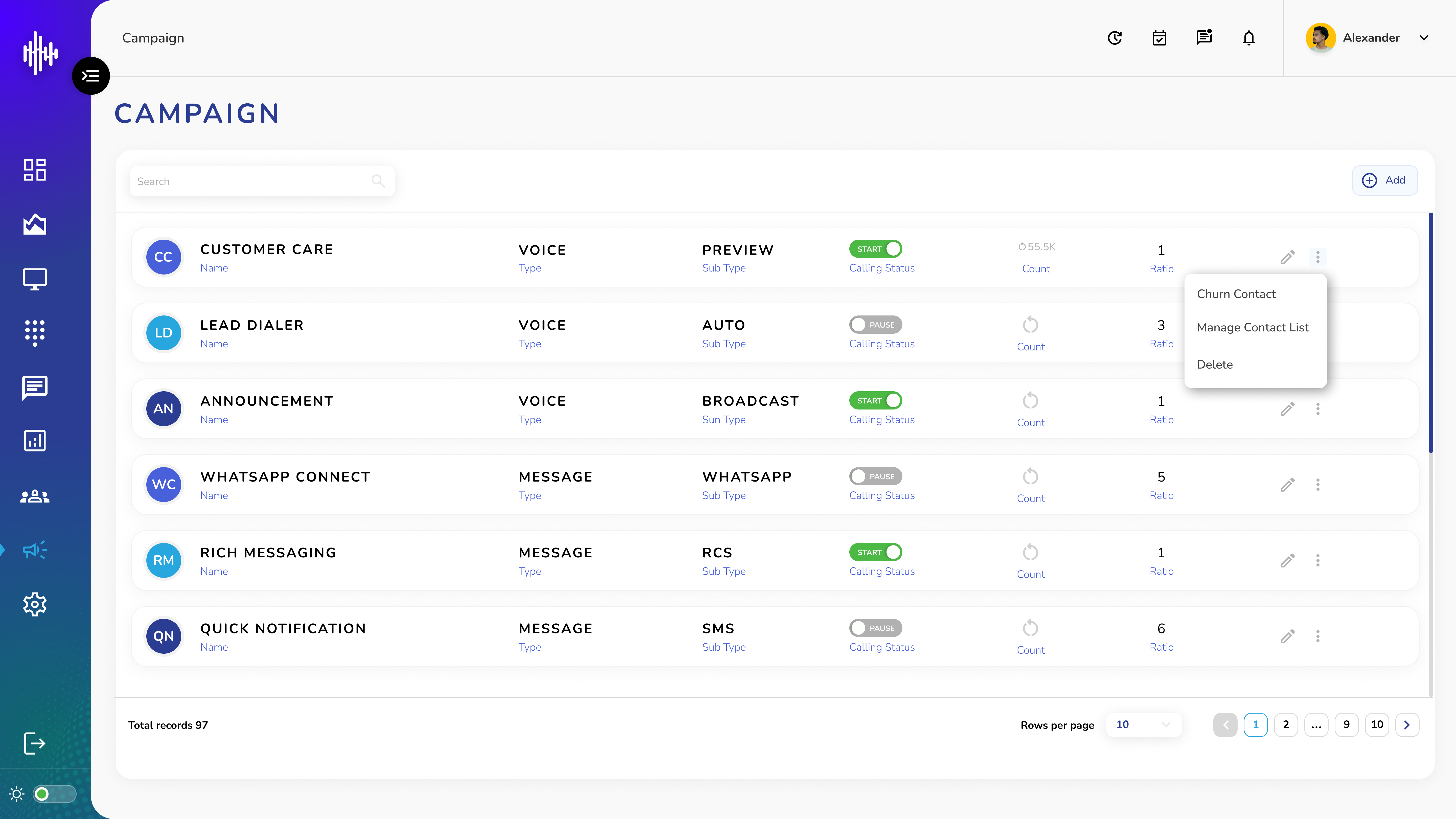Edit the Announcement campaign
Image resolution: width=1456 pixels, height=819 pixels.
[x=1288, y=409]
